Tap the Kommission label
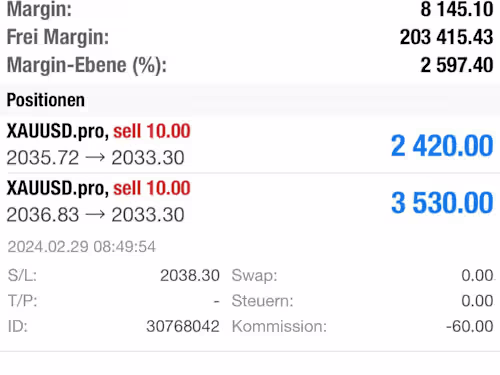 coord(279,326)
